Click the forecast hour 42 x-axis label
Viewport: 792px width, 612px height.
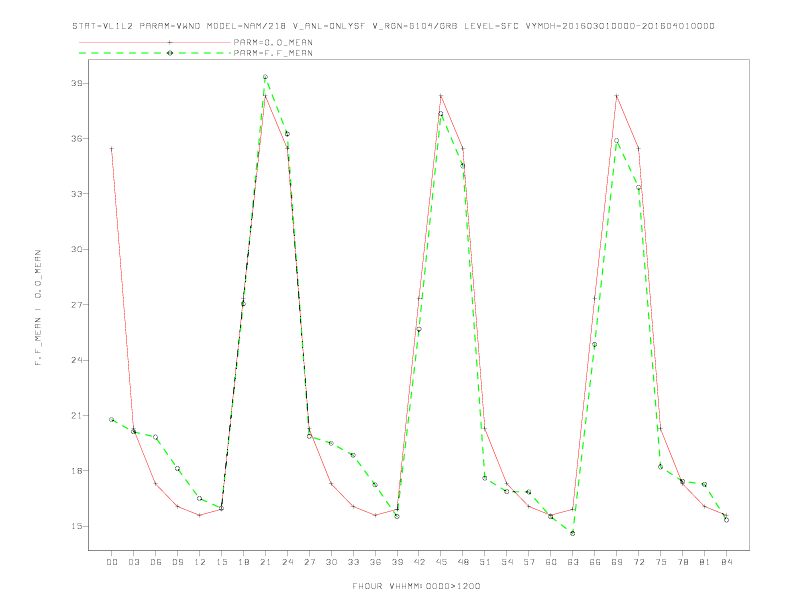419,562
